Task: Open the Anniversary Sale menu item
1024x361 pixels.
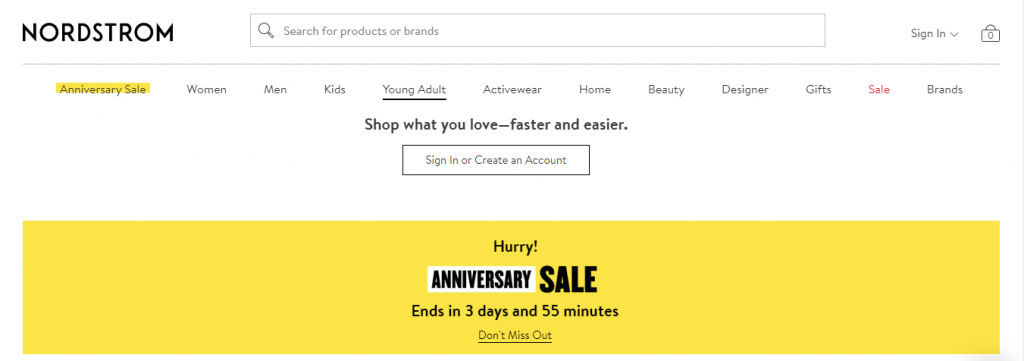Action: (x=103, y=89)
